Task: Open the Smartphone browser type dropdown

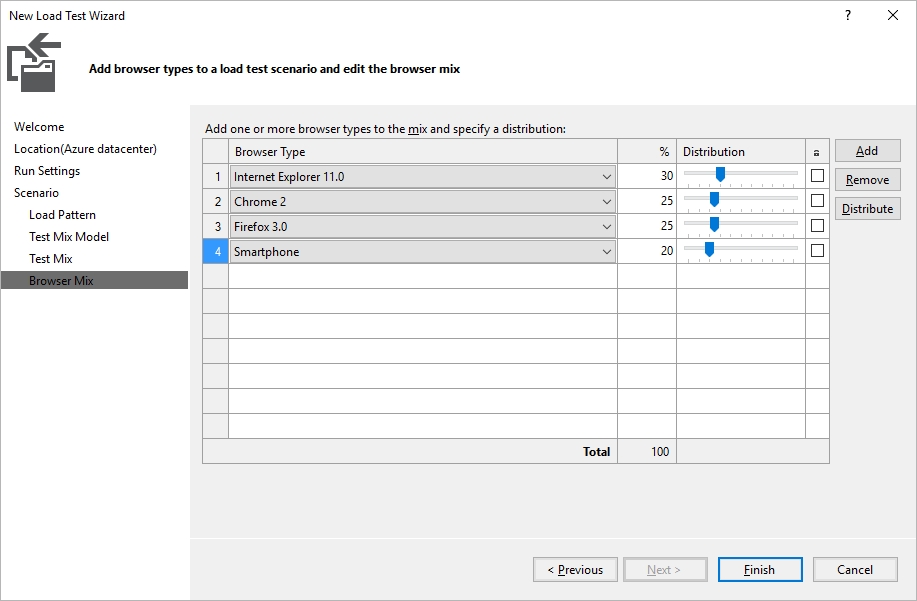Action: click(606, 251)
